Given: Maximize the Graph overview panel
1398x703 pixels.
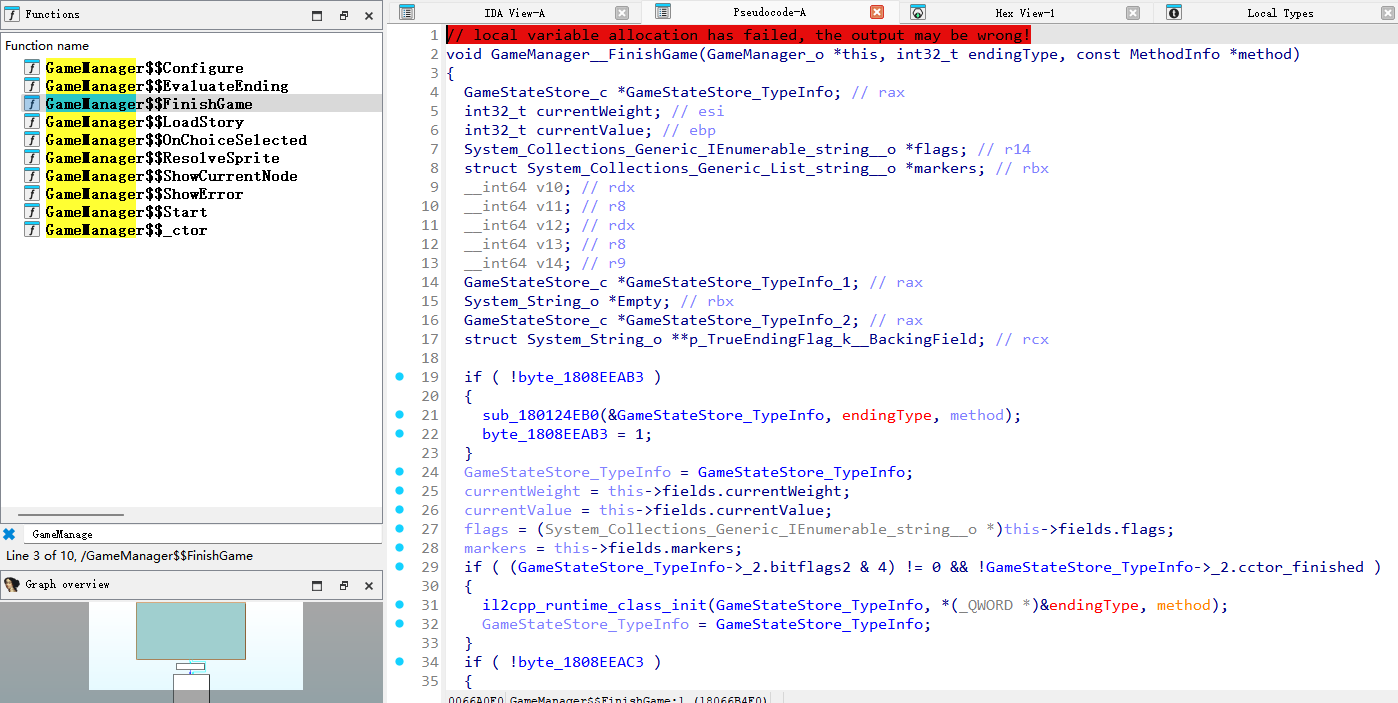Looking at the screenshot, I should (x=317, y=586).
